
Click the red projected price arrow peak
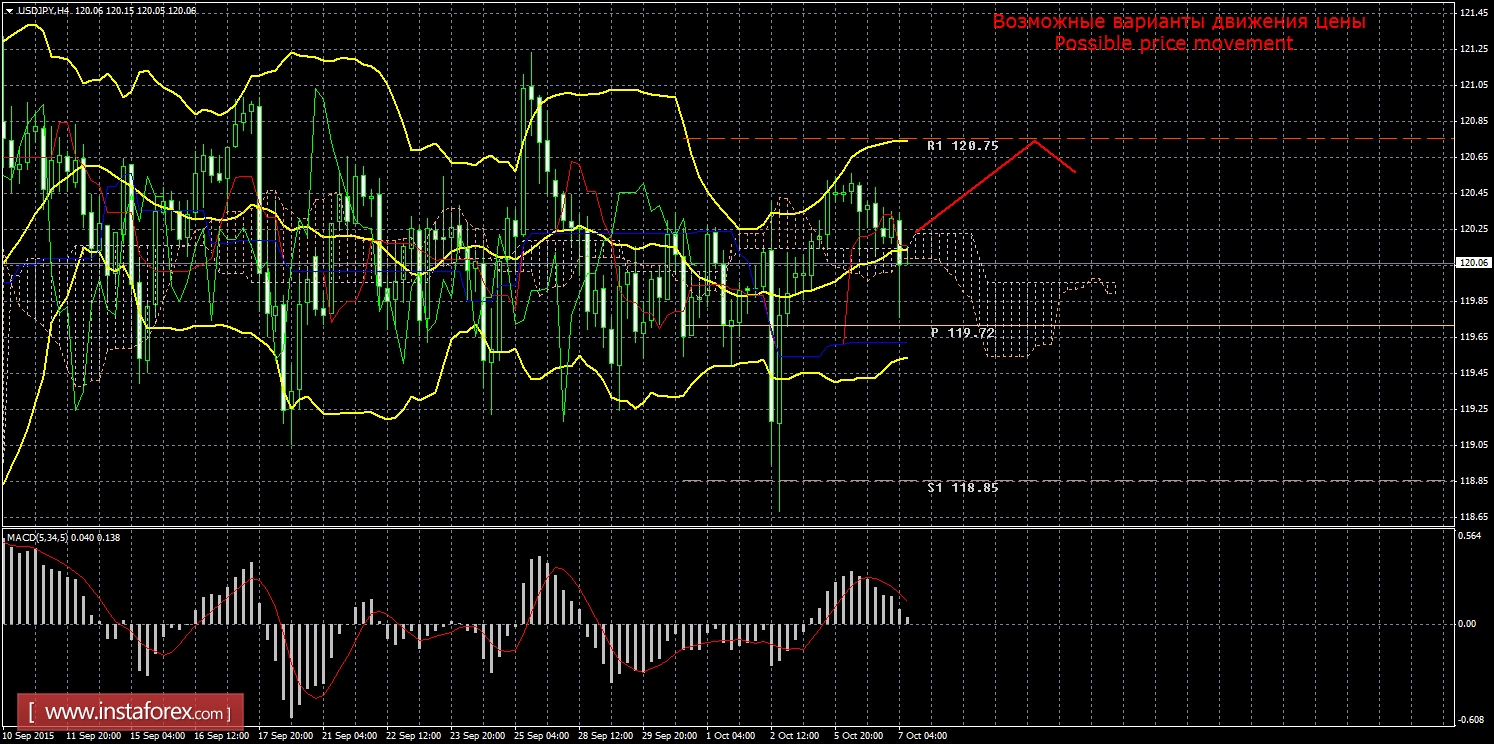1034,140
